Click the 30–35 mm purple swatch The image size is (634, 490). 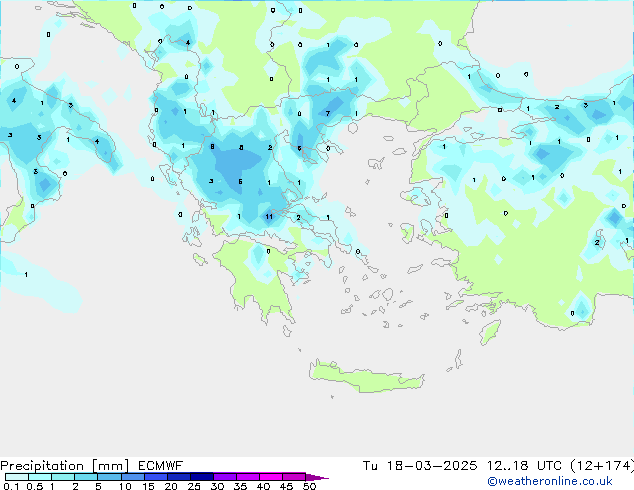pyautogui.click(x=224, y=477)
